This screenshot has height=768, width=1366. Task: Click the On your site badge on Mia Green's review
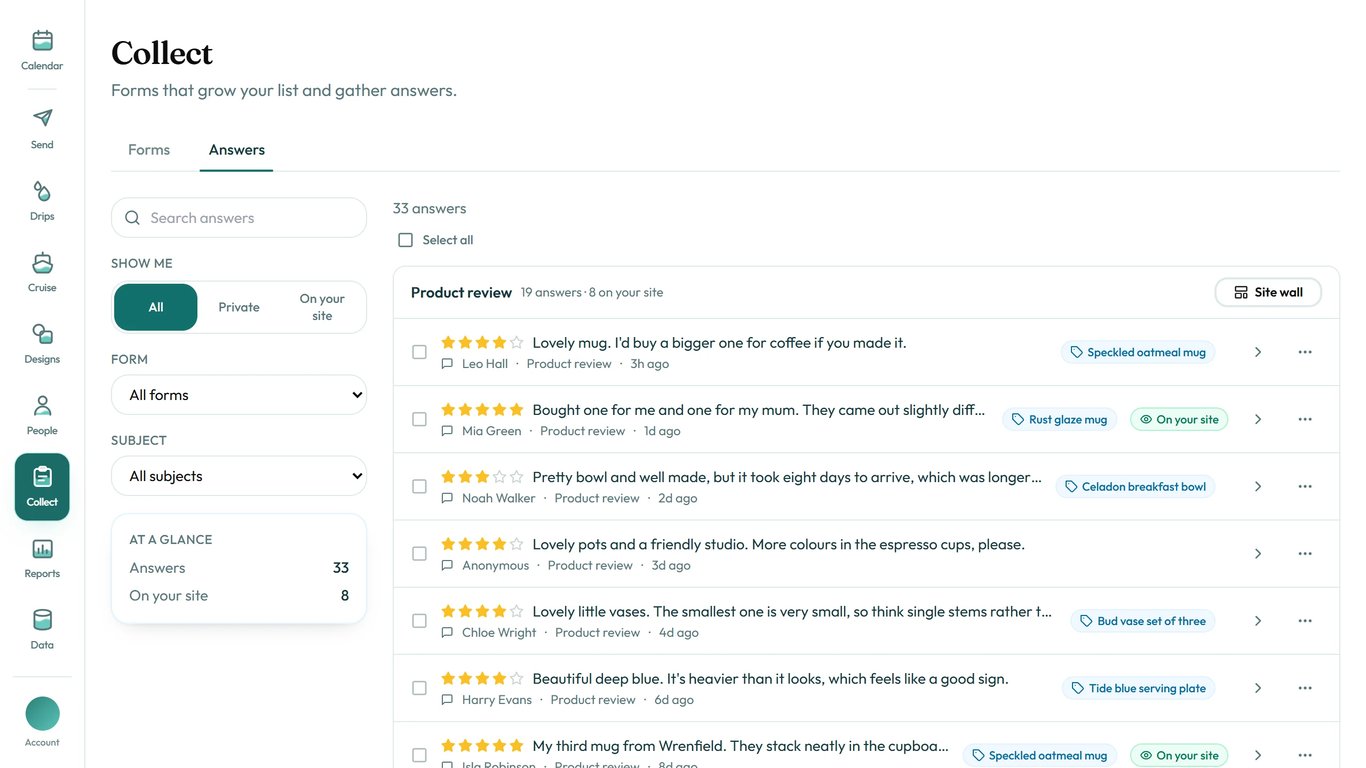pos(1179,419)
